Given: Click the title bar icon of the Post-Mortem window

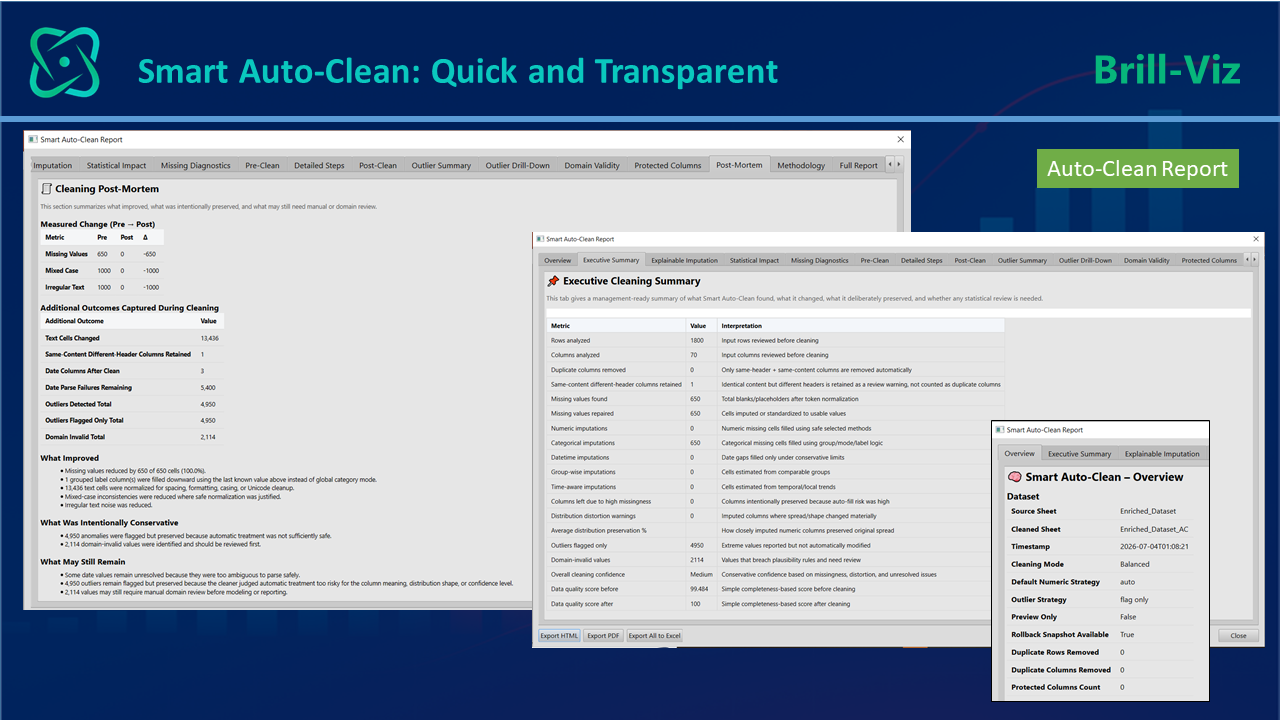Looking at the screenshot, I should pyautogui.click(x=33, y=140).
